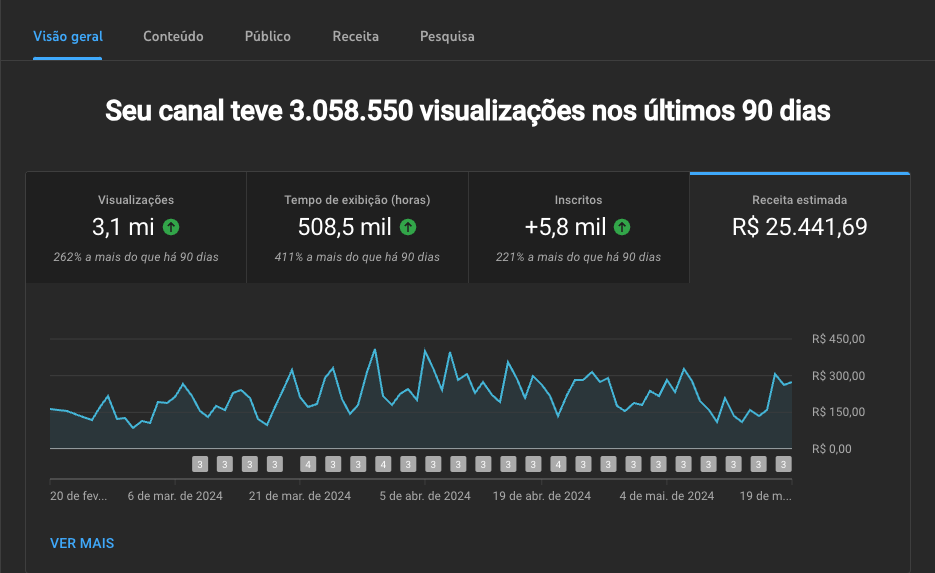Select the Receita estimada card
The height and width of the screenshot is (573, 935).
tap(799, 227)
